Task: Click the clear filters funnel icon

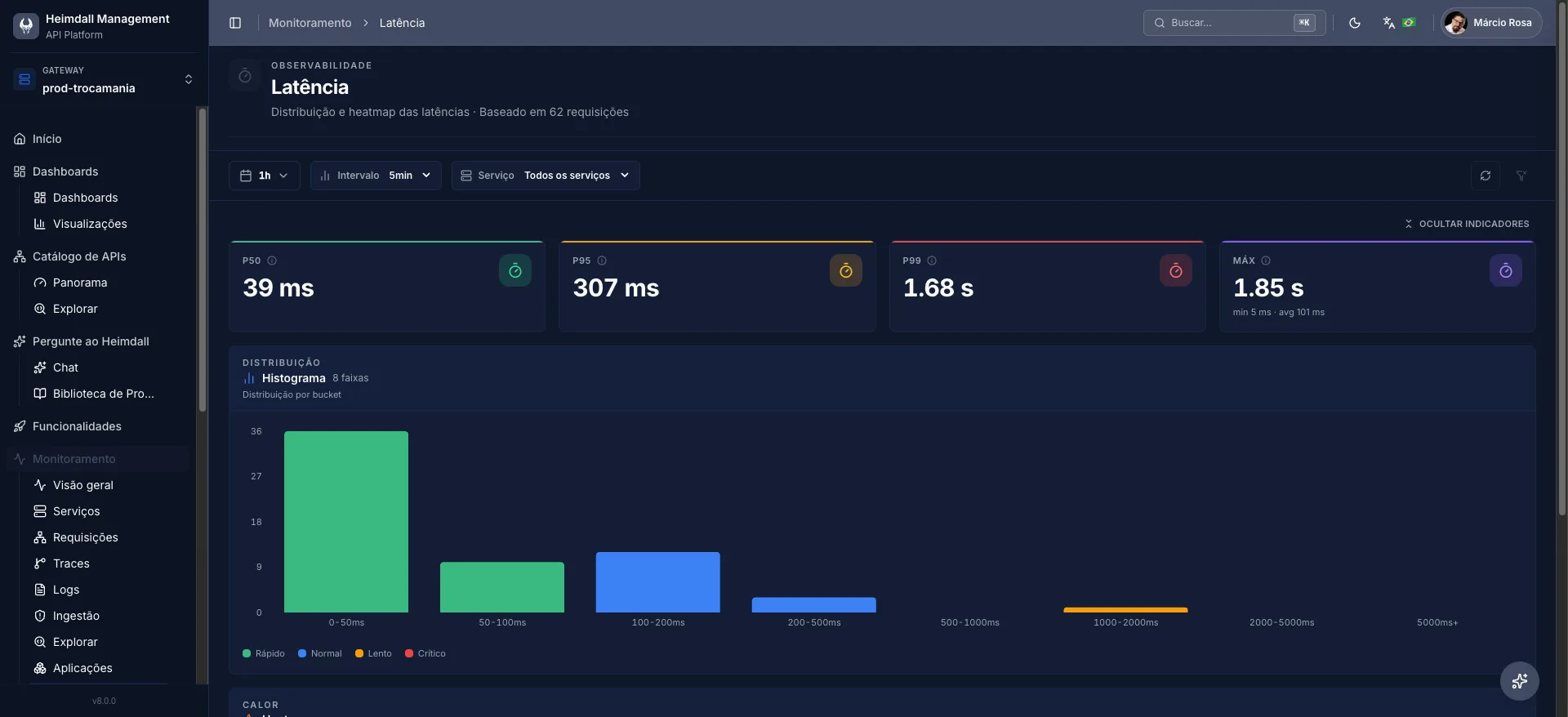Action: pyautogui.click(x=1521, y=176)
